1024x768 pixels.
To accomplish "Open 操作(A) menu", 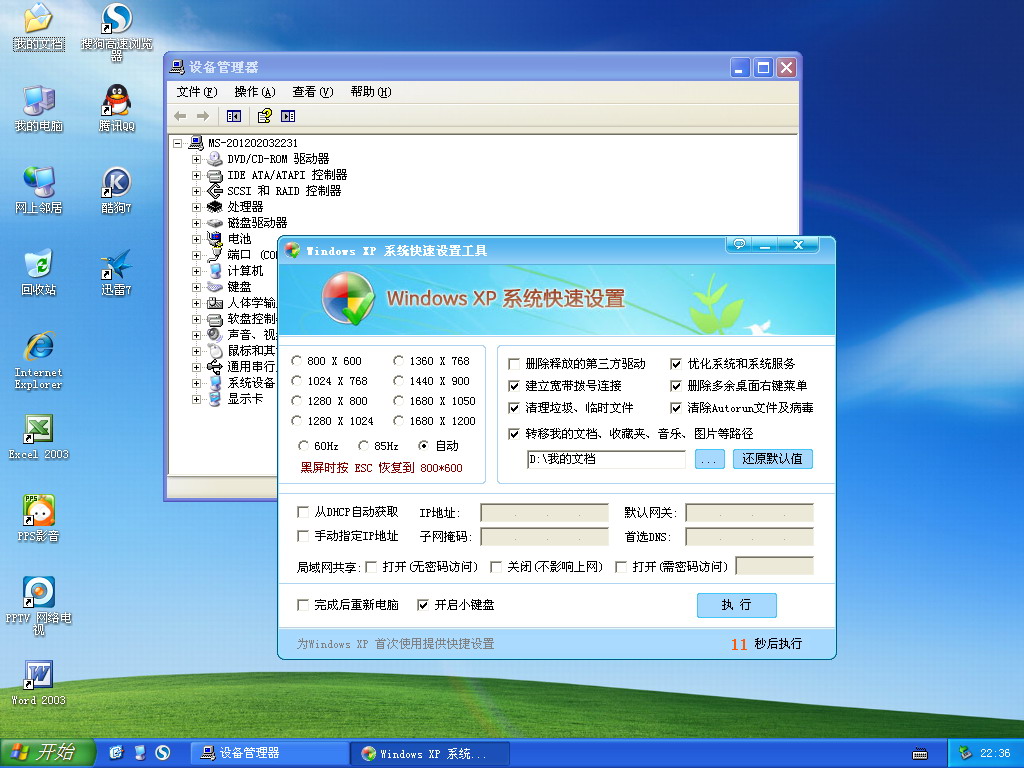I will tap(255, 92).
